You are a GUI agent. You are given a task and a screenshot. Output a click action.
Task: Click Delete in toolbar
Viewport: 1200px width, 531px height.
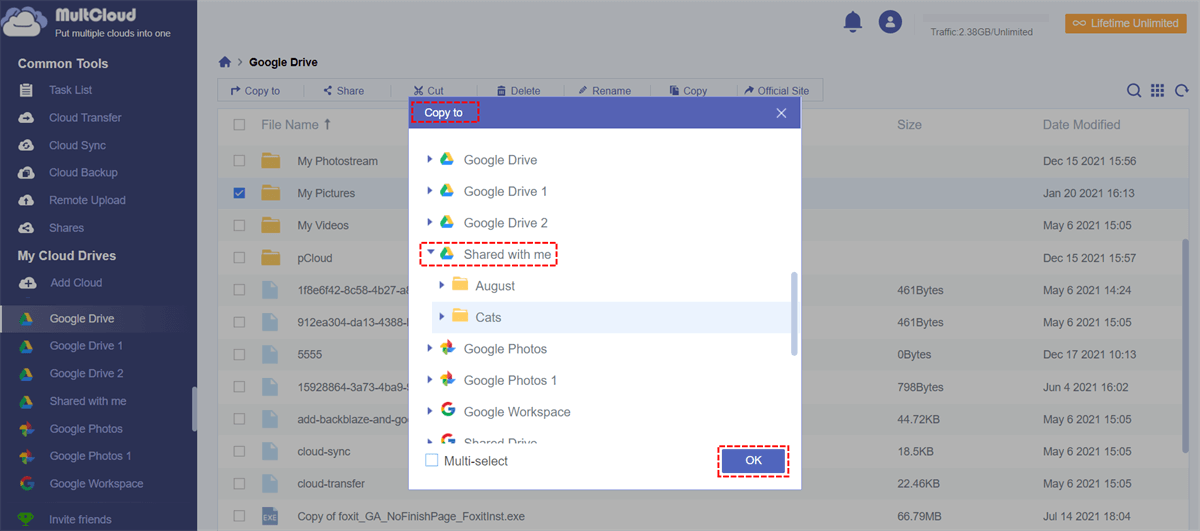click(x=518, y=91)
